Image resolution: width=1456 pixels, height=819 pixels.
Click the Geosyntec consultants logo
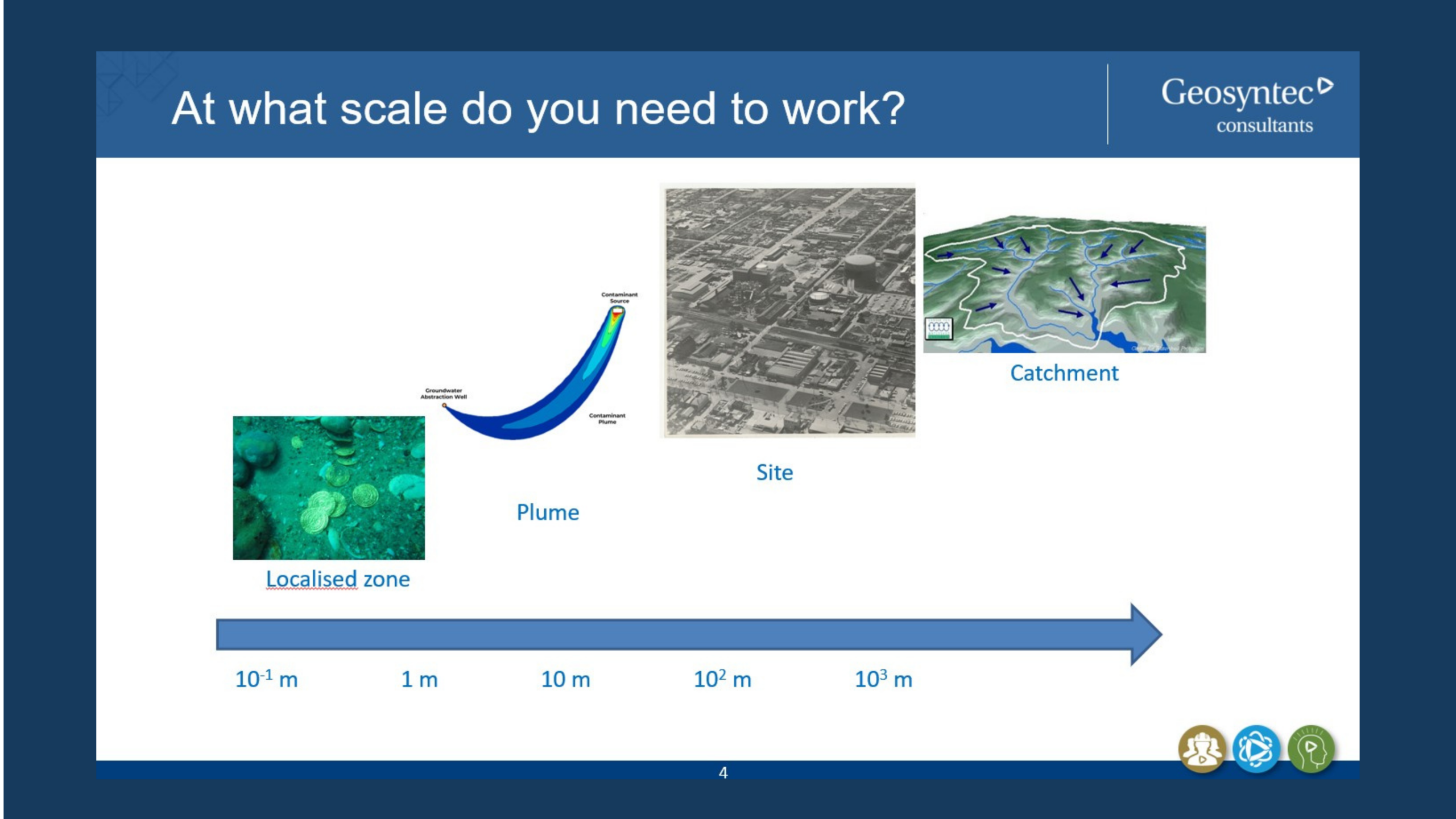click(x=1247, y=105)
